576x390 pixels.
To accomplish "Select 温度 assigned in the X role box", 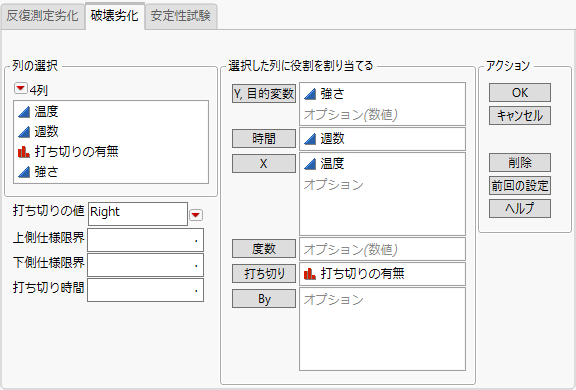I will click(x=332, y=163).
